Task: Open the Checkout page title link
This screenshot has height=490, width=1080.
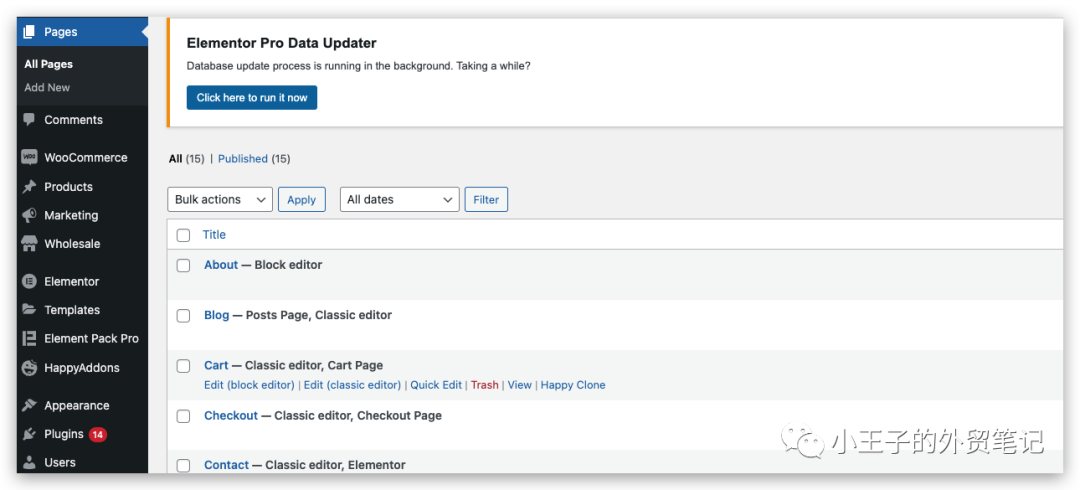Action: coord(231,416)
